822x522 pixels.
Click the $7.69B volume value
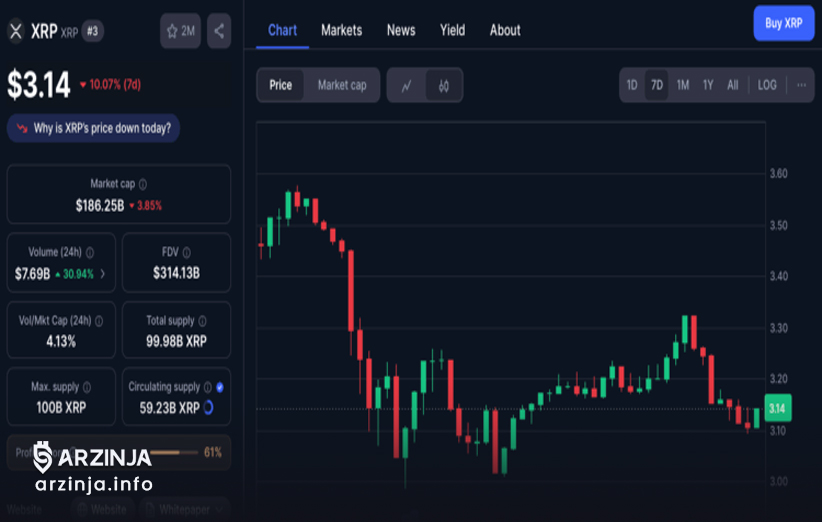click(33, 274)
